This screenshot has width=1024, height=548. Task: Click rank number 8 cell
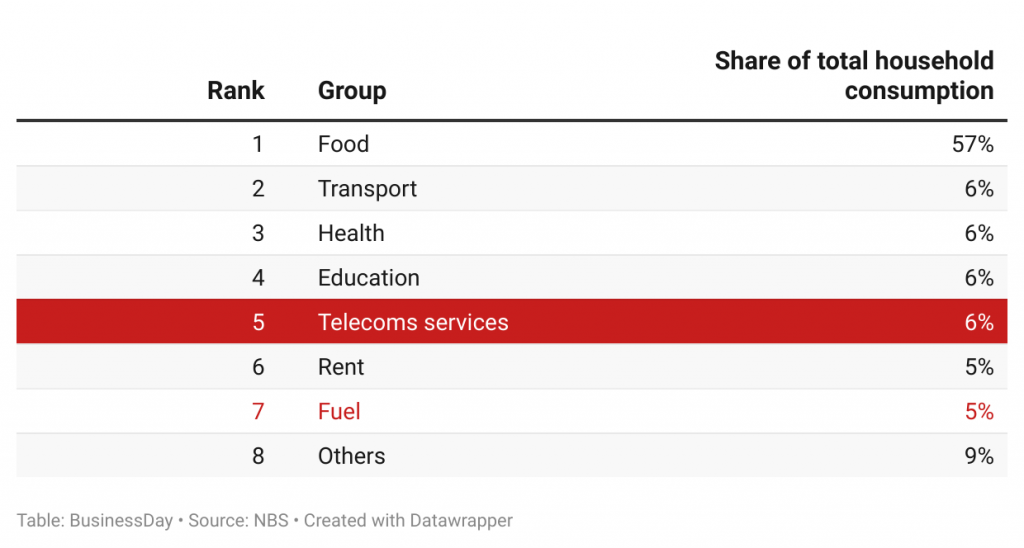(x=258, y=456)
